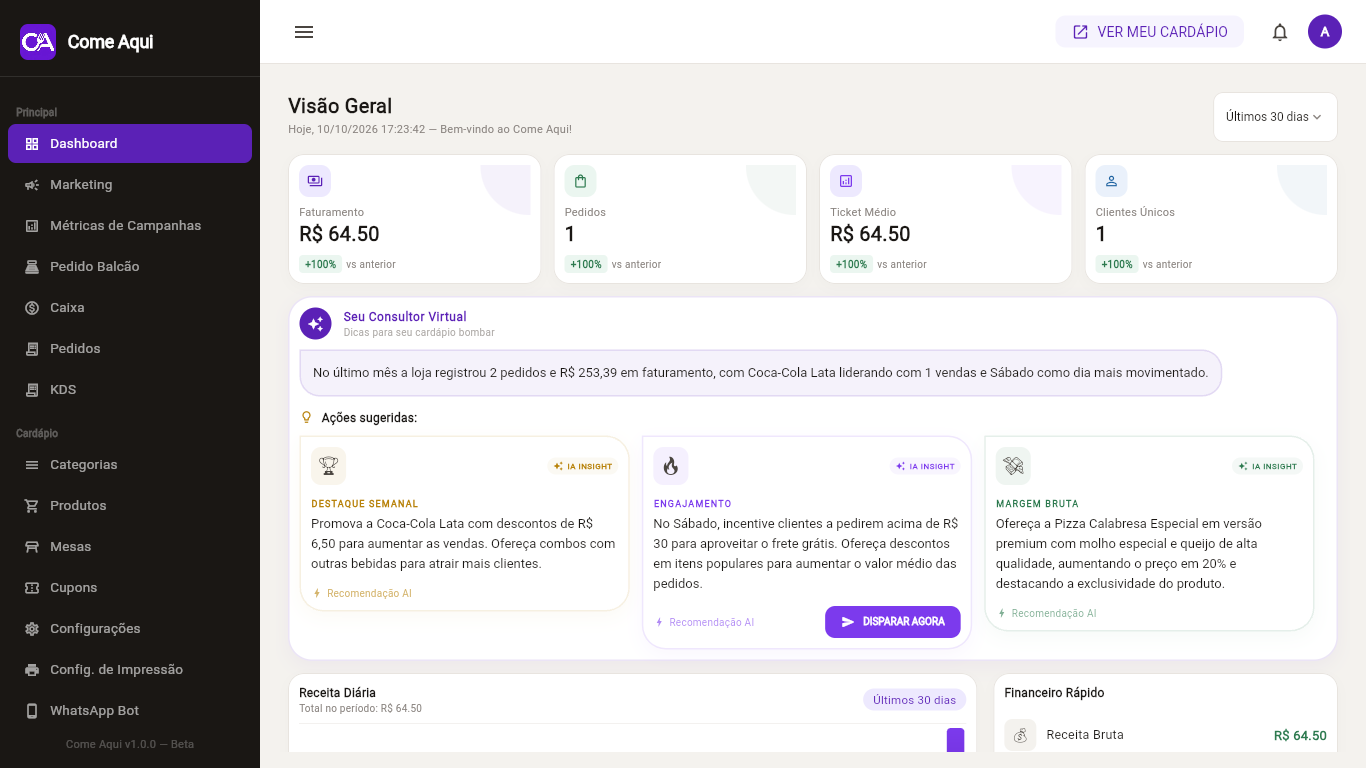
Task: Open Marketing section
Action: pos(130,184)
